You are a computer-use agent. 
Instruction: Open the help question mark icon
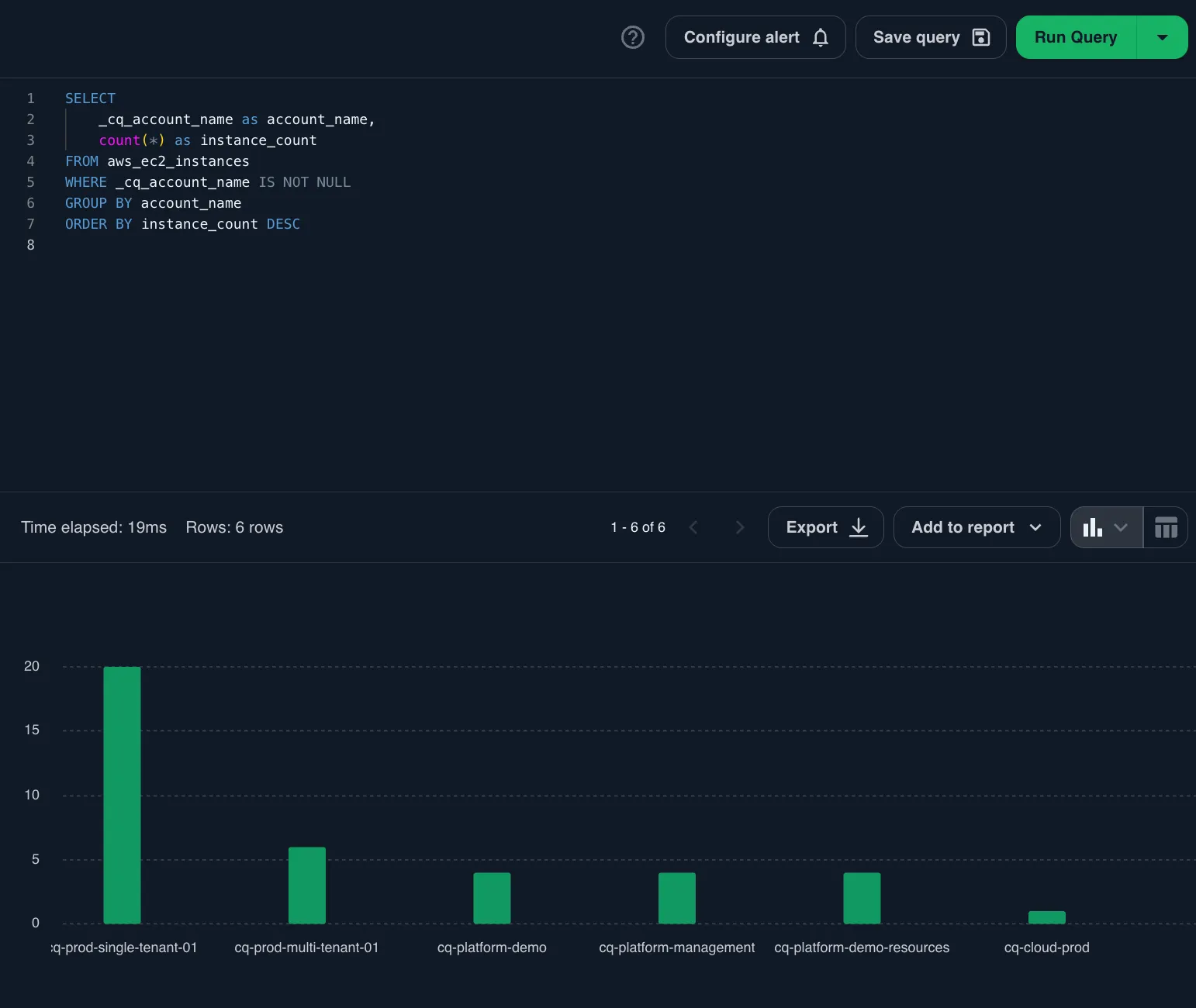tap(632, 37)
